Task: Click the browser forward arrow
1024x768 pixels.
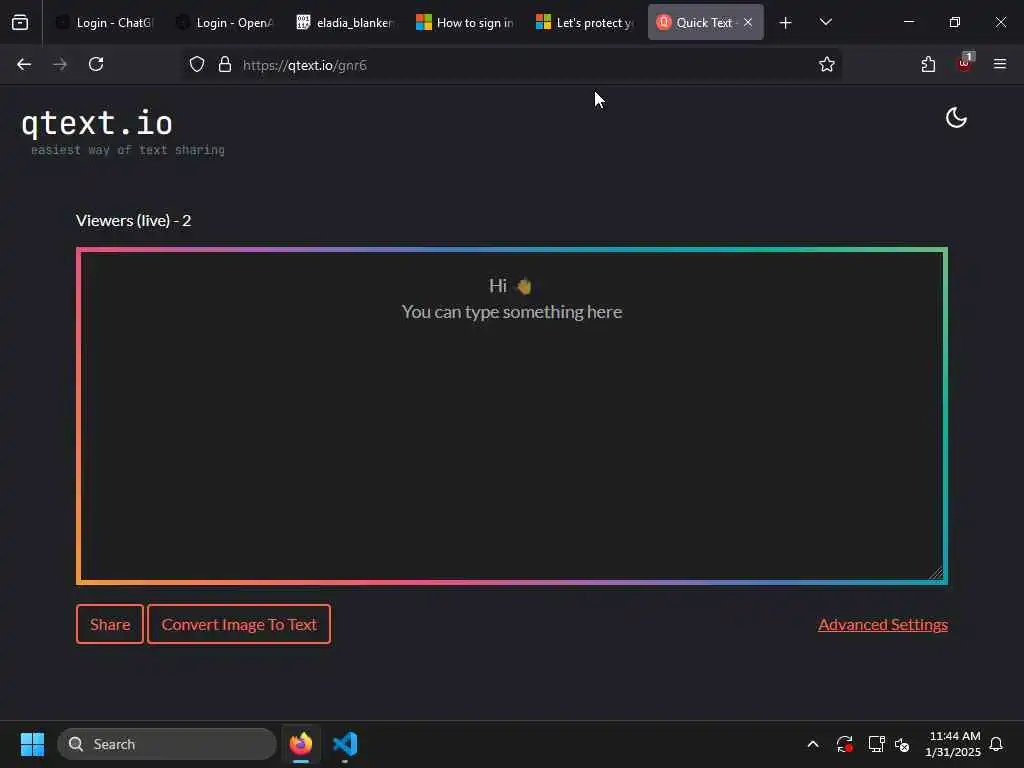Action: (x=59, y=64)
